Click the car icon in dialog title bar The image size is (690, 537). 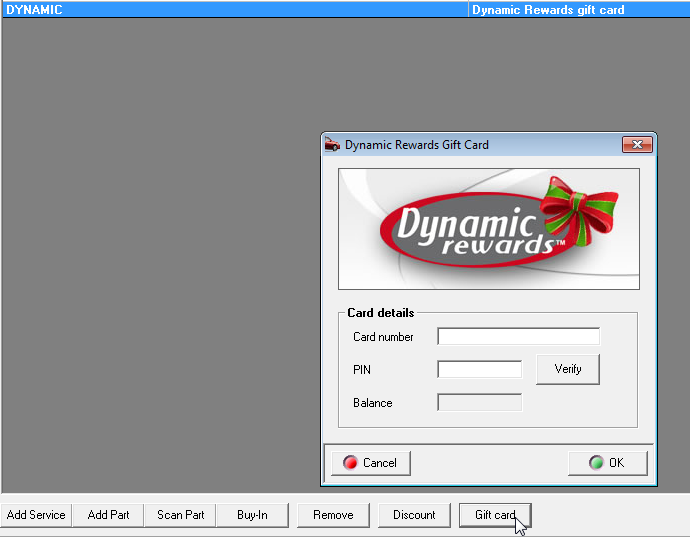click(x=332, y=144)
